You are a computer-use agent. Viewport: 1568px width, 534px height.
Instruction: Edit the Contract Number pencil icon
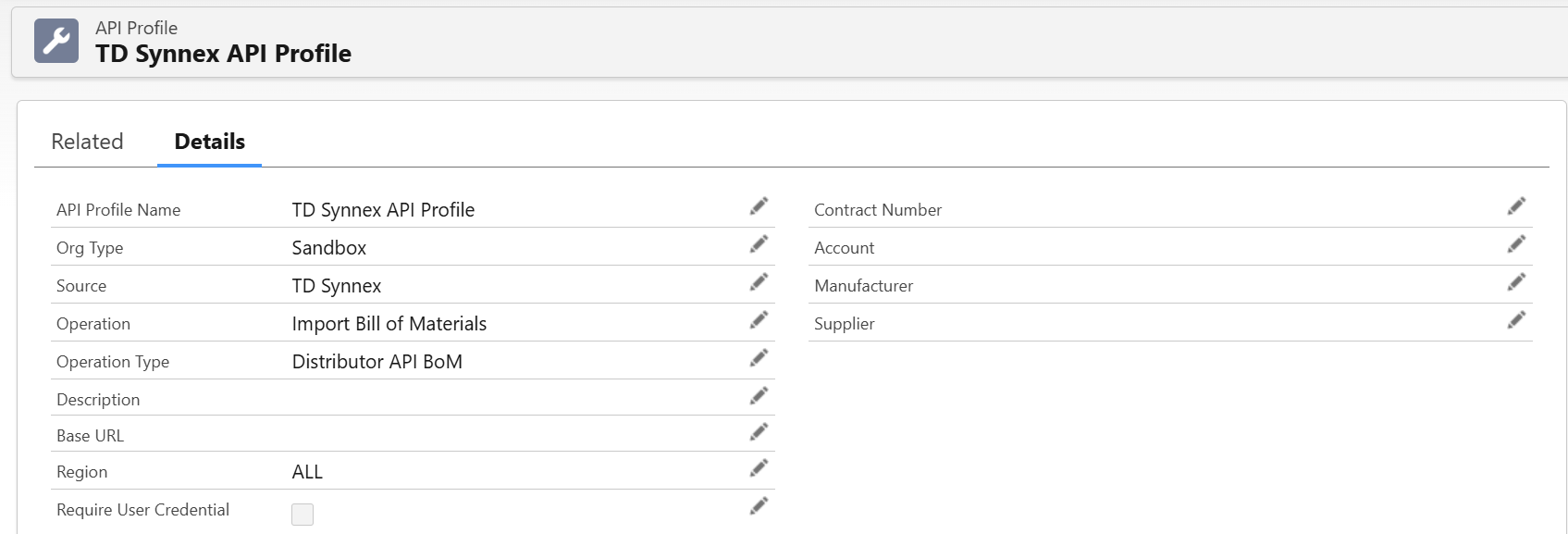point(1516,205)
